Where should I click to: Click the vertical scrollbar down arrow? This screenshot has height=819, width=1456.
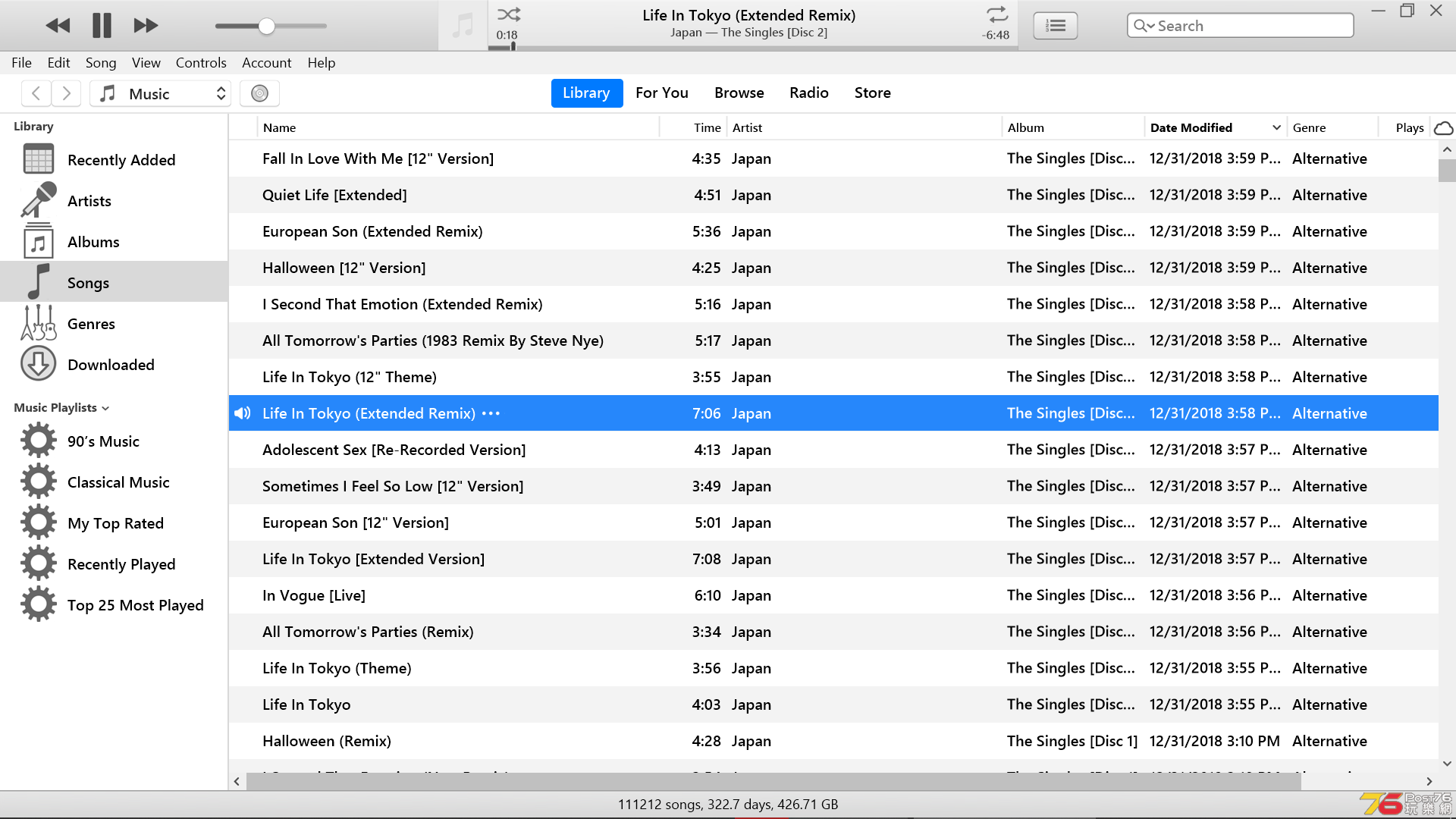[1447, 764]
